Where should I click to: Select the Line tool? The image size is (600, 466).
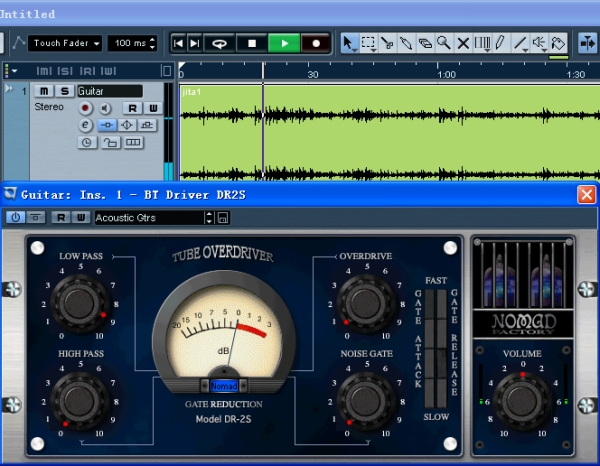pyautogui.click(x=520, y=43)
